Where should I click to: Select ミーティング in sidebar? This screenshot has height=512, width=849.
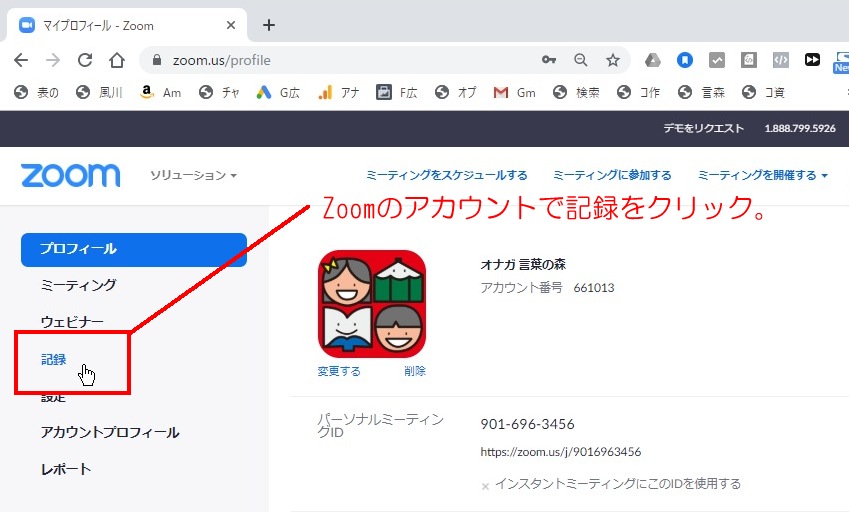click(78, 285)
